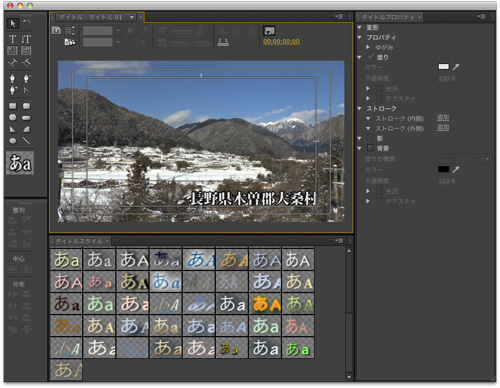Screen dimensions: 500x388
Task: Click the 00:00:00:00 timecode
Action: coord(281,42)
